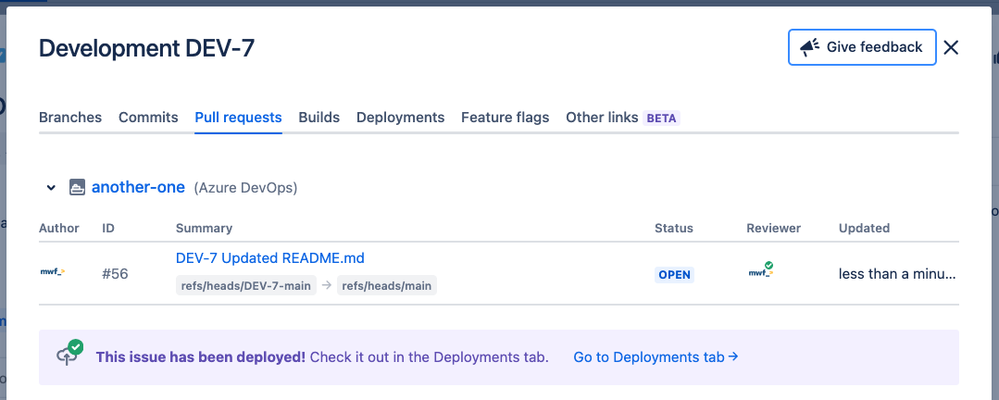Click the Summary column header
Screen dimensions: 999x400
tap(204, 228)
